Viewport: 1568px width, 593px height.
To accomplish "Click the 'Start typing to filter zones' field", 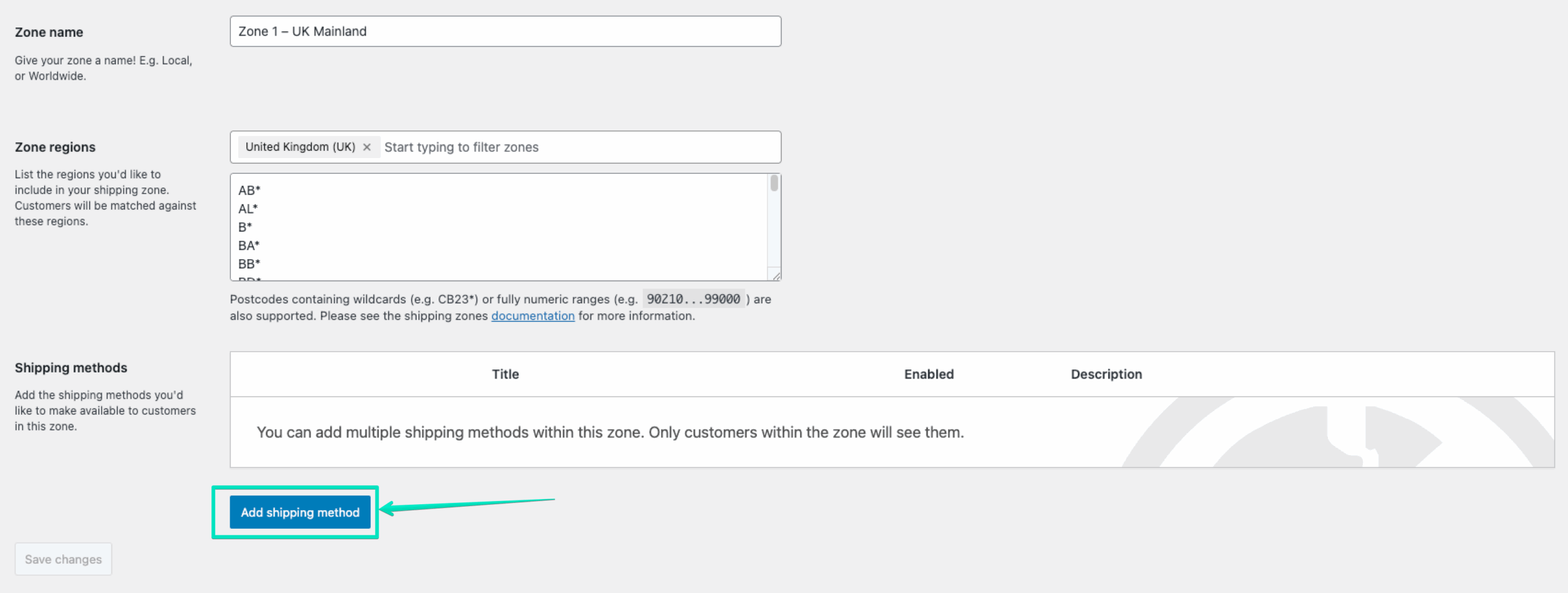I will coord(576,147).
